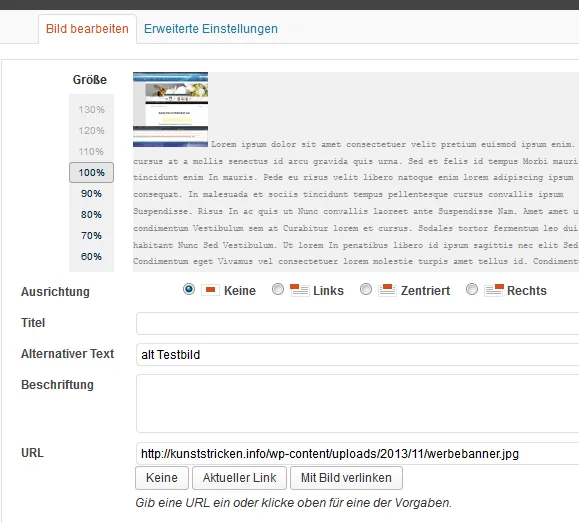Switch to Erweiterte Einstellungen tab

tap(211, 29)
